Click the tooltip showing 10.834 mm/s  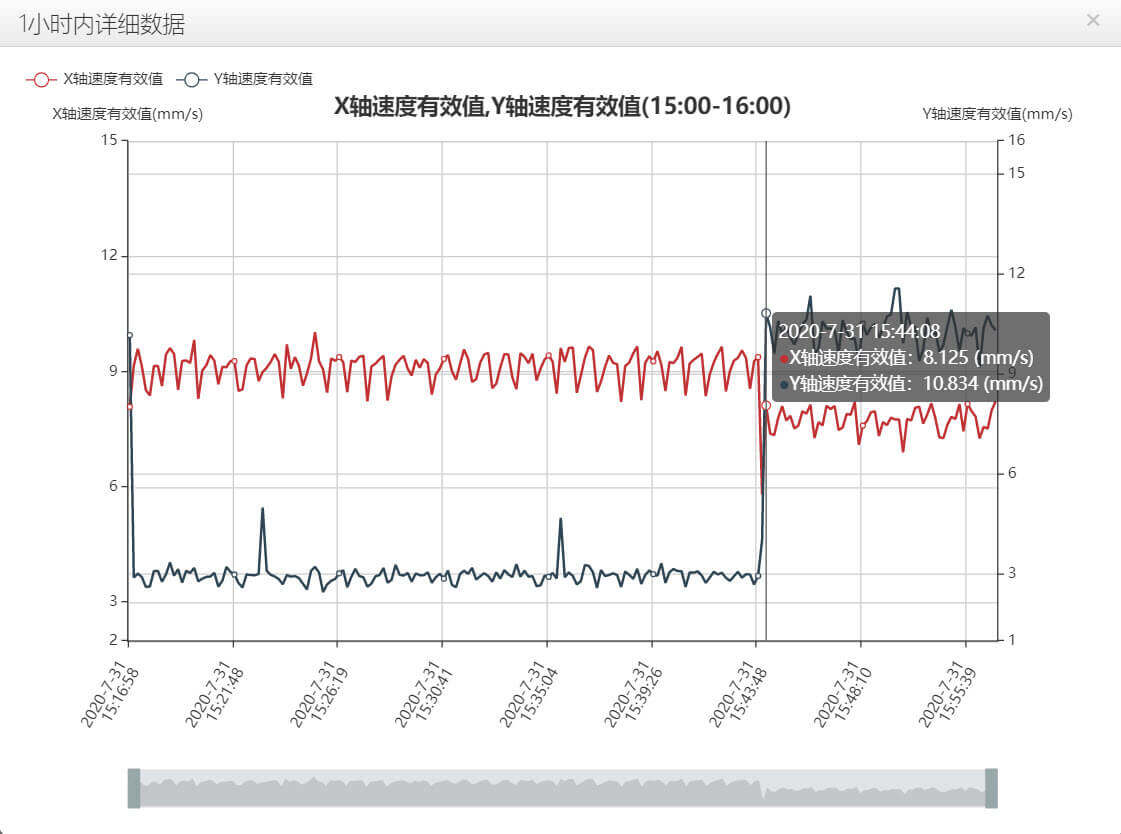click(910, 358)
